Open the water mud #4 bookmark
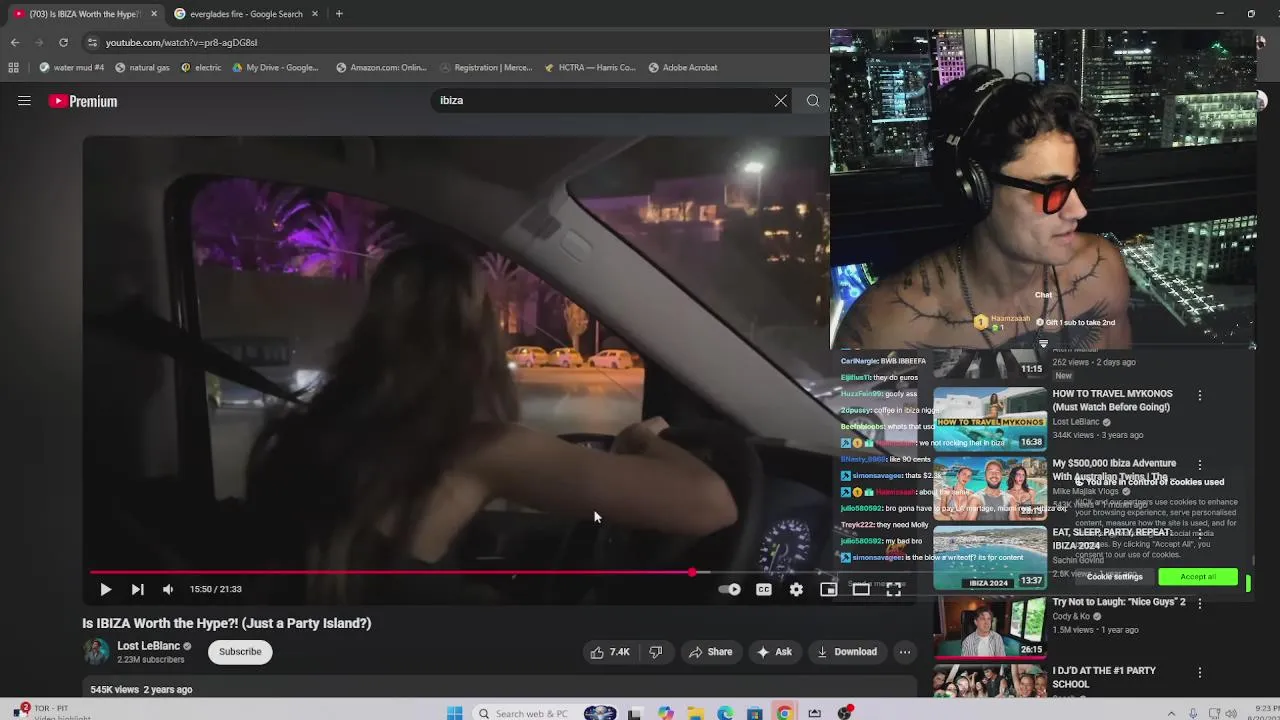The image size is (1280, 720). pos(71,68)
